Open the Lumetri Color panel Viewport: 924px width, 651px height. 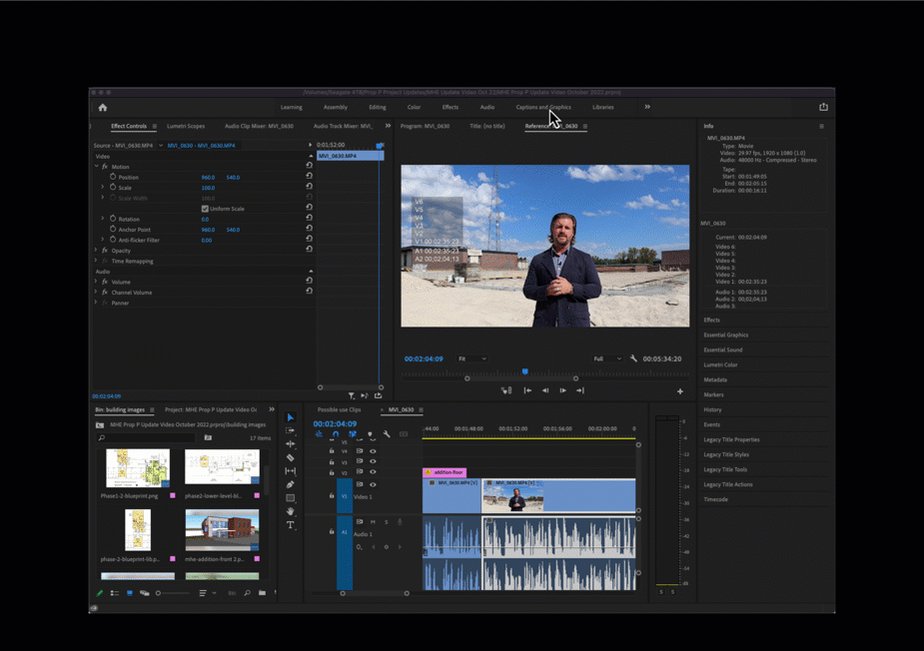click(720, 365)
